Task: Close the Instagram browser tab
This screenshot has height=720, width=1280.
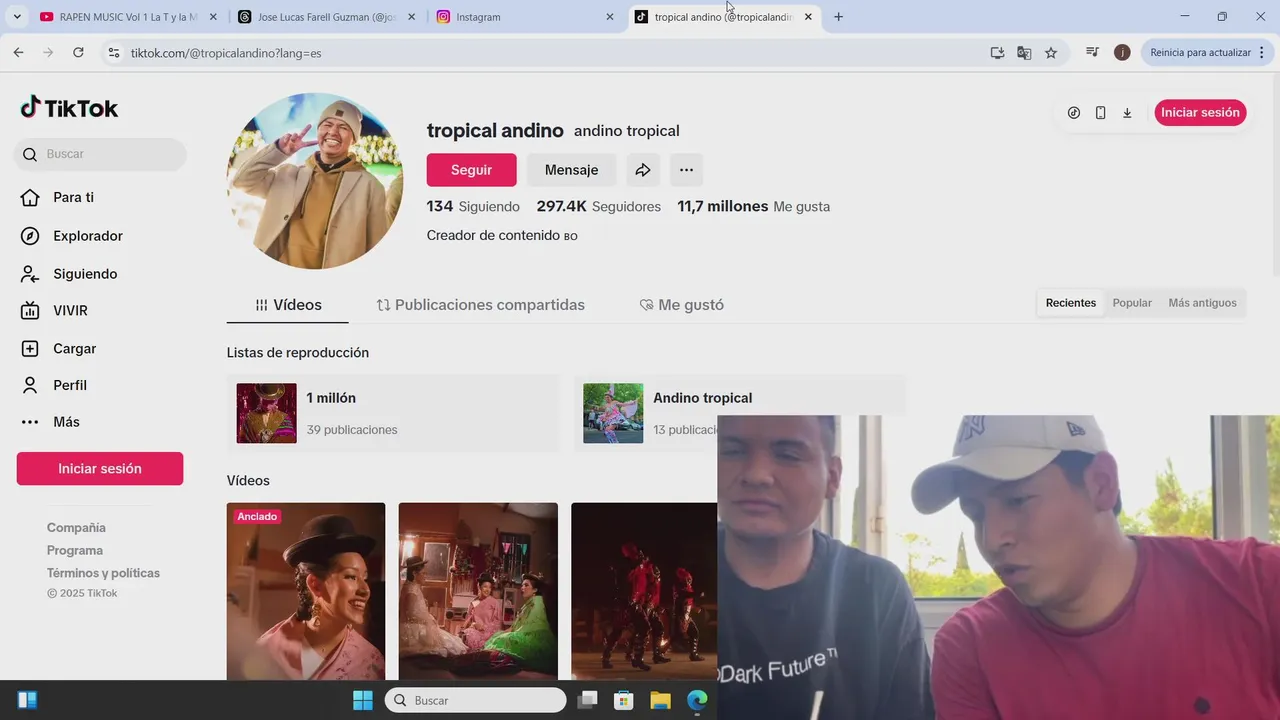Action: (x=610, y=17)
